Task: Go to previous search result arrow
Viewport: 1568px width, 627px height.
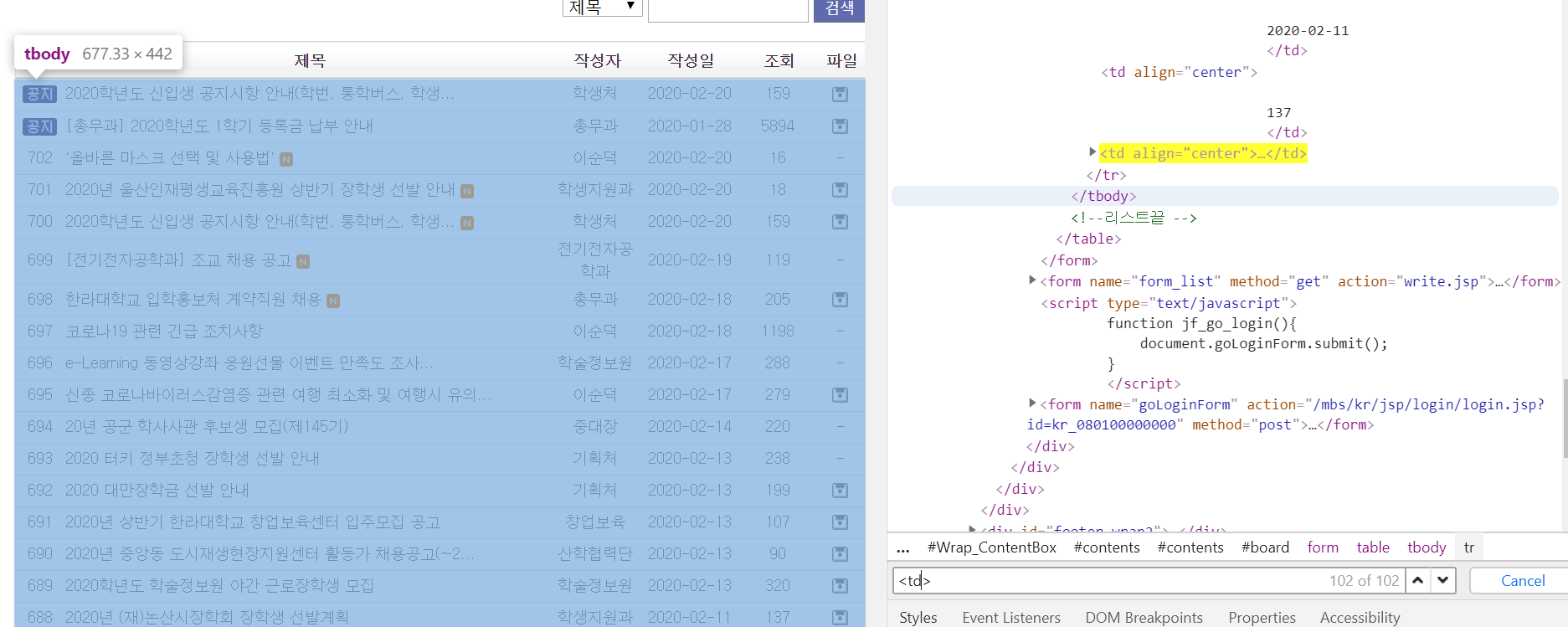Action: [x=1417, y=580]
